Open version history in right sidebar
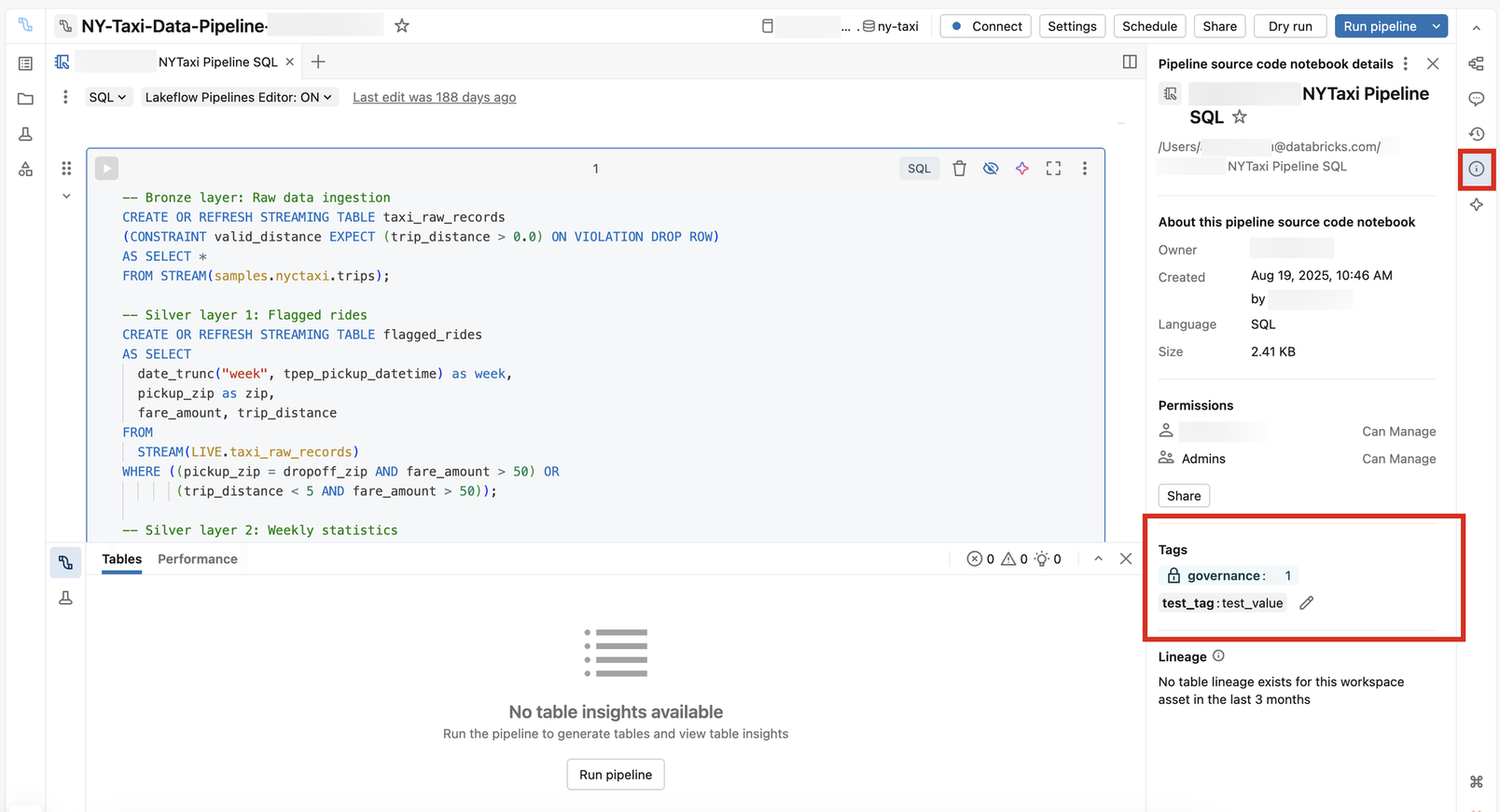The height and width of the screenshot is (812, 1500). [1476, 134]
